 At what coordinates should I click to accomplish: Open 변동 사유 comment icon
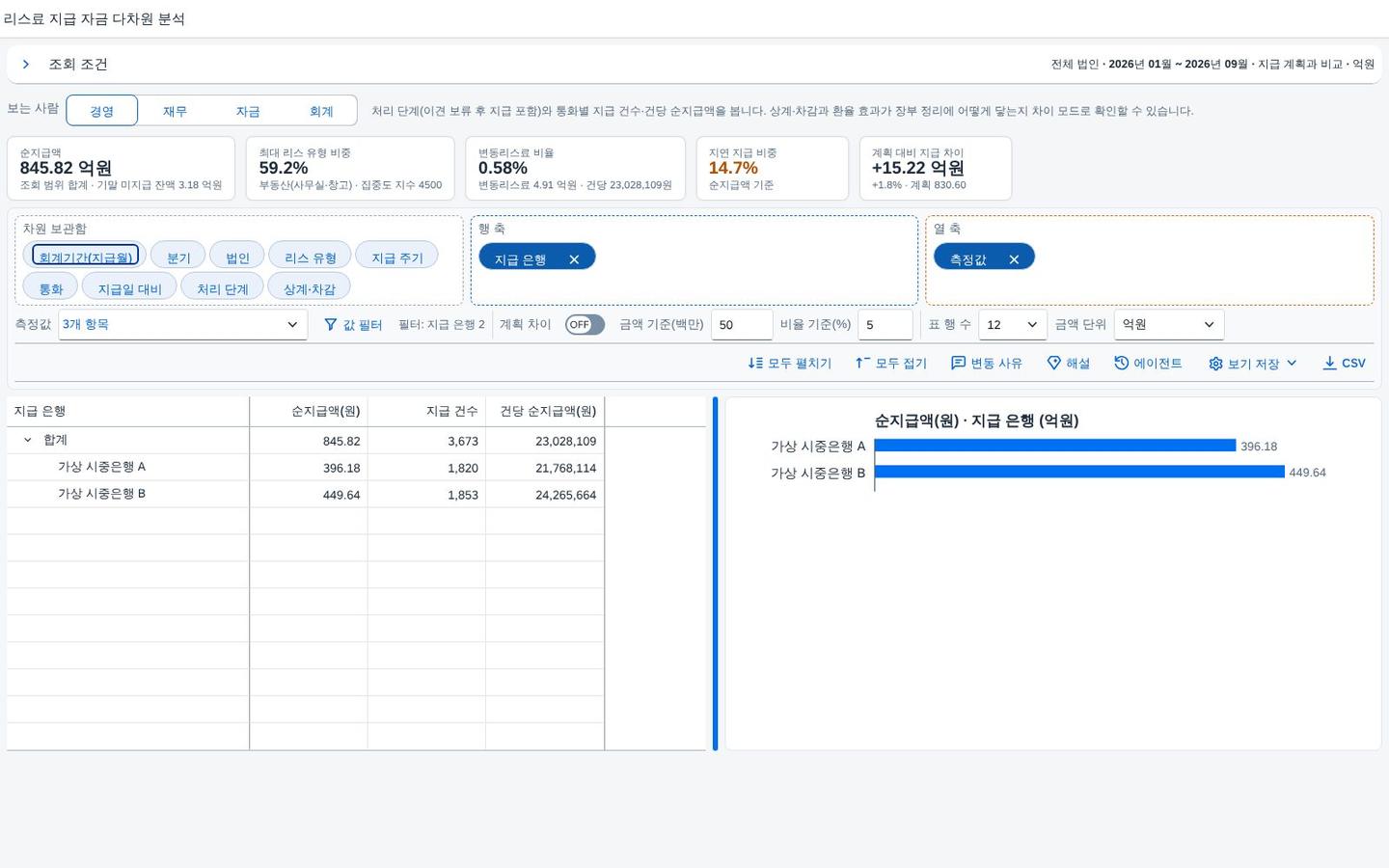[958, 364]
